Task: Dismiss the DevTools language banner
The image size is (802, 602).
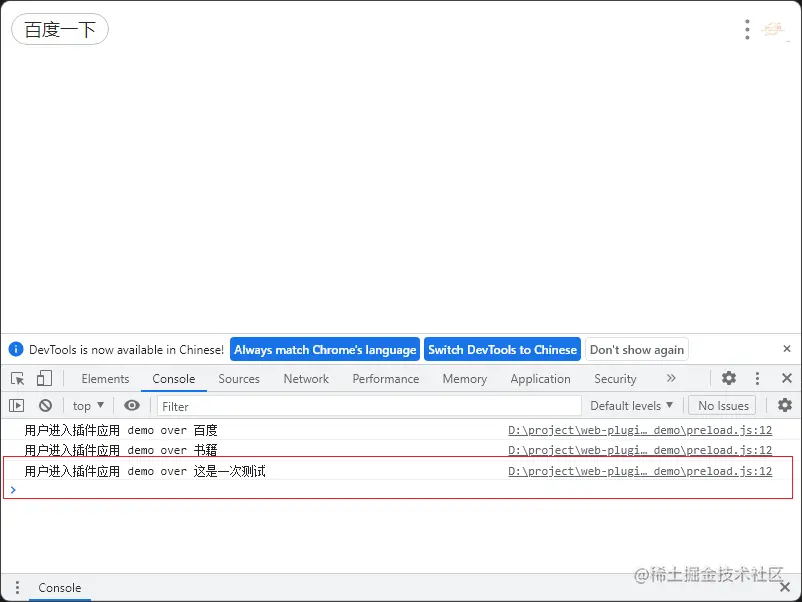Action: (787, 349)
